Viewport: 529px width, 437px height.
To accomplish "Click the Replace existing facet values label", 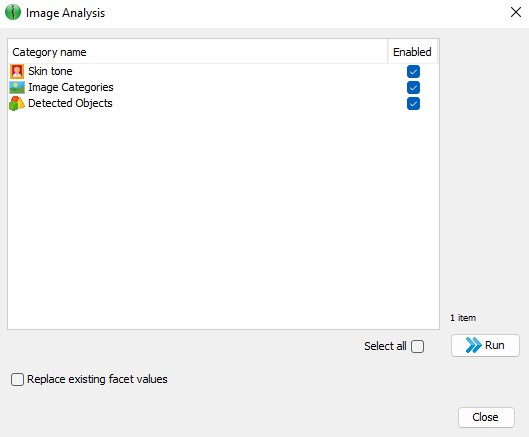I will pyautogui.click(x=97, y=379).
